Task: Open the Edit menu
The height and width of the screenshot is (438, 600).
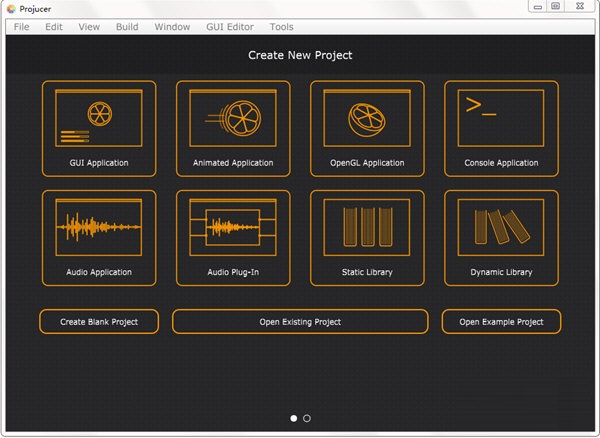Action: pos(54,27)
